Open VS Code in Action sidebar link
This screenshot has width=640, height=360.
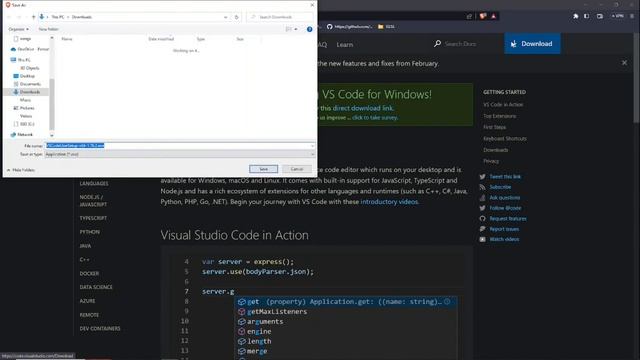coord(503,105)
